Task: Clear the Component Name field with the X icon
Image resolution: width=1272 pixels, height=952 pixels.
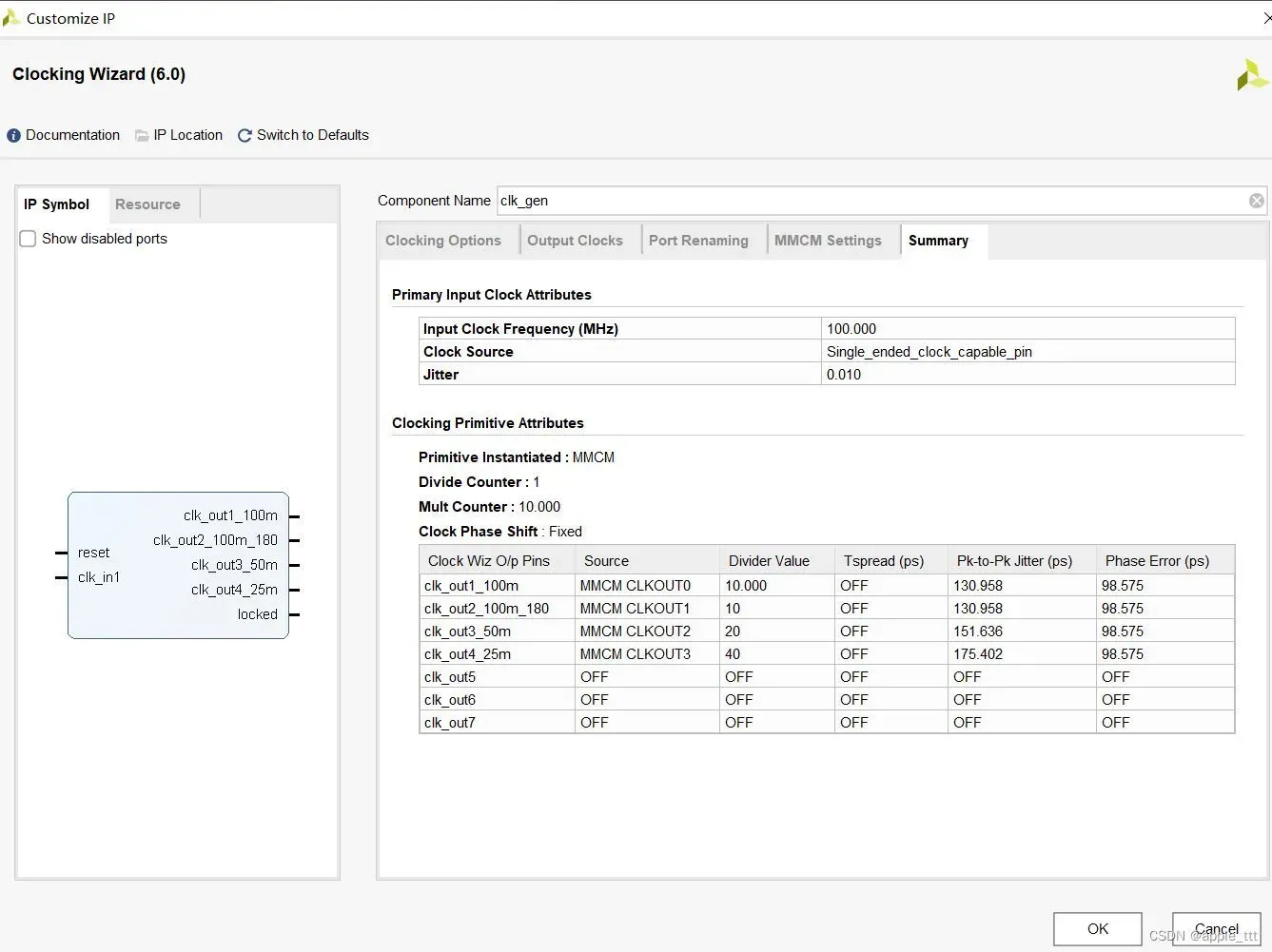Action: coord(1257,201)
